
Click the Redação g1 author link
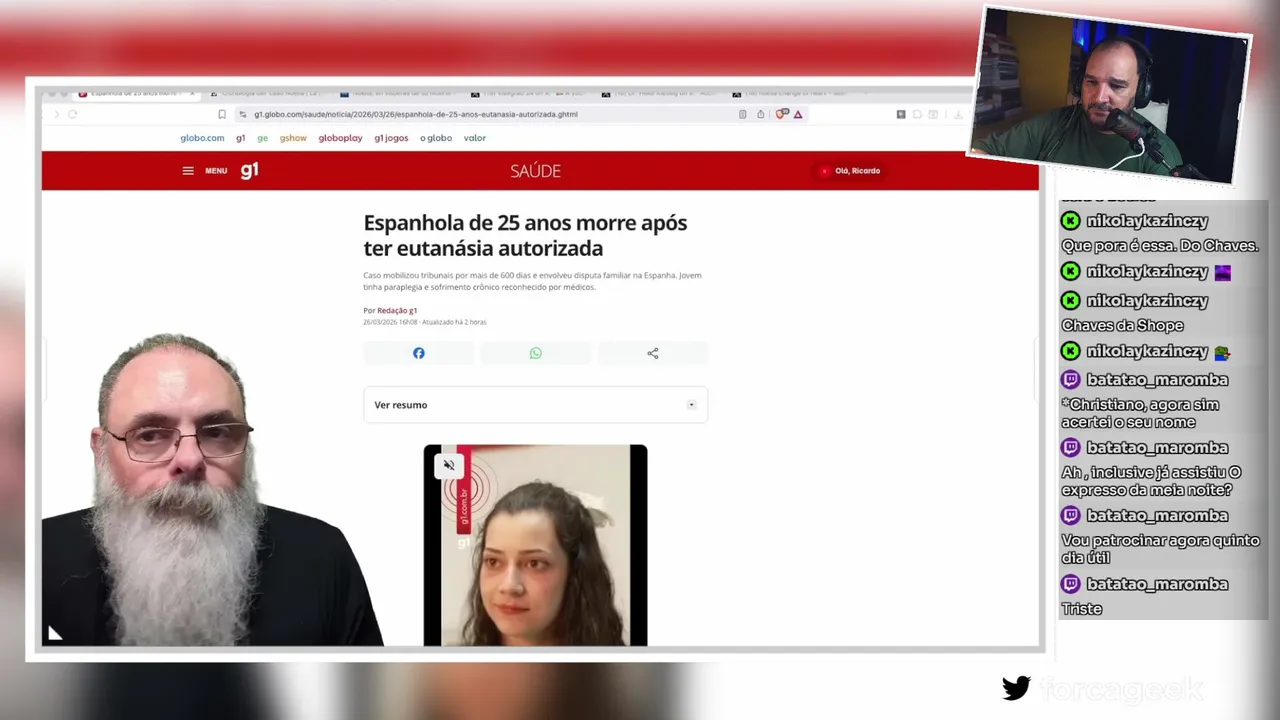point(397,311)
